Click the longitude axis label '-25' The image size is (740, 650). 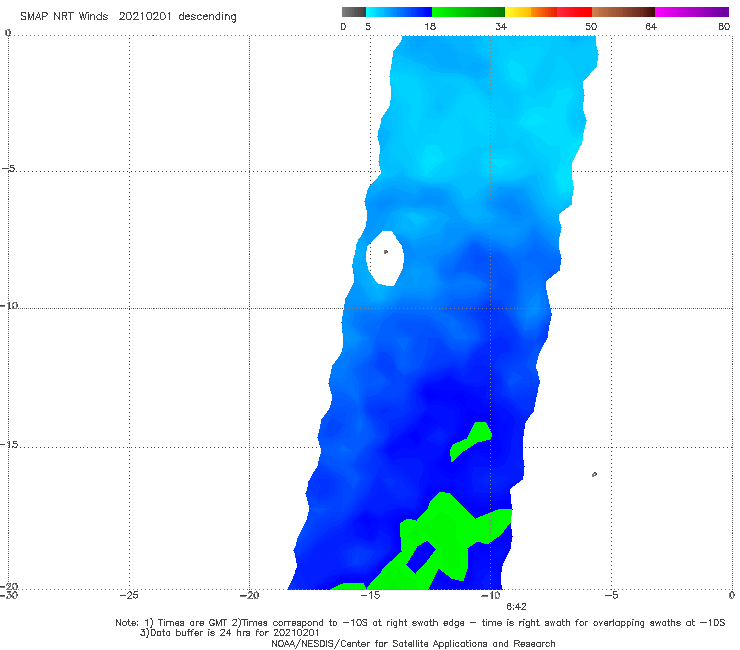pyautogui.click(x=129, y=595)
